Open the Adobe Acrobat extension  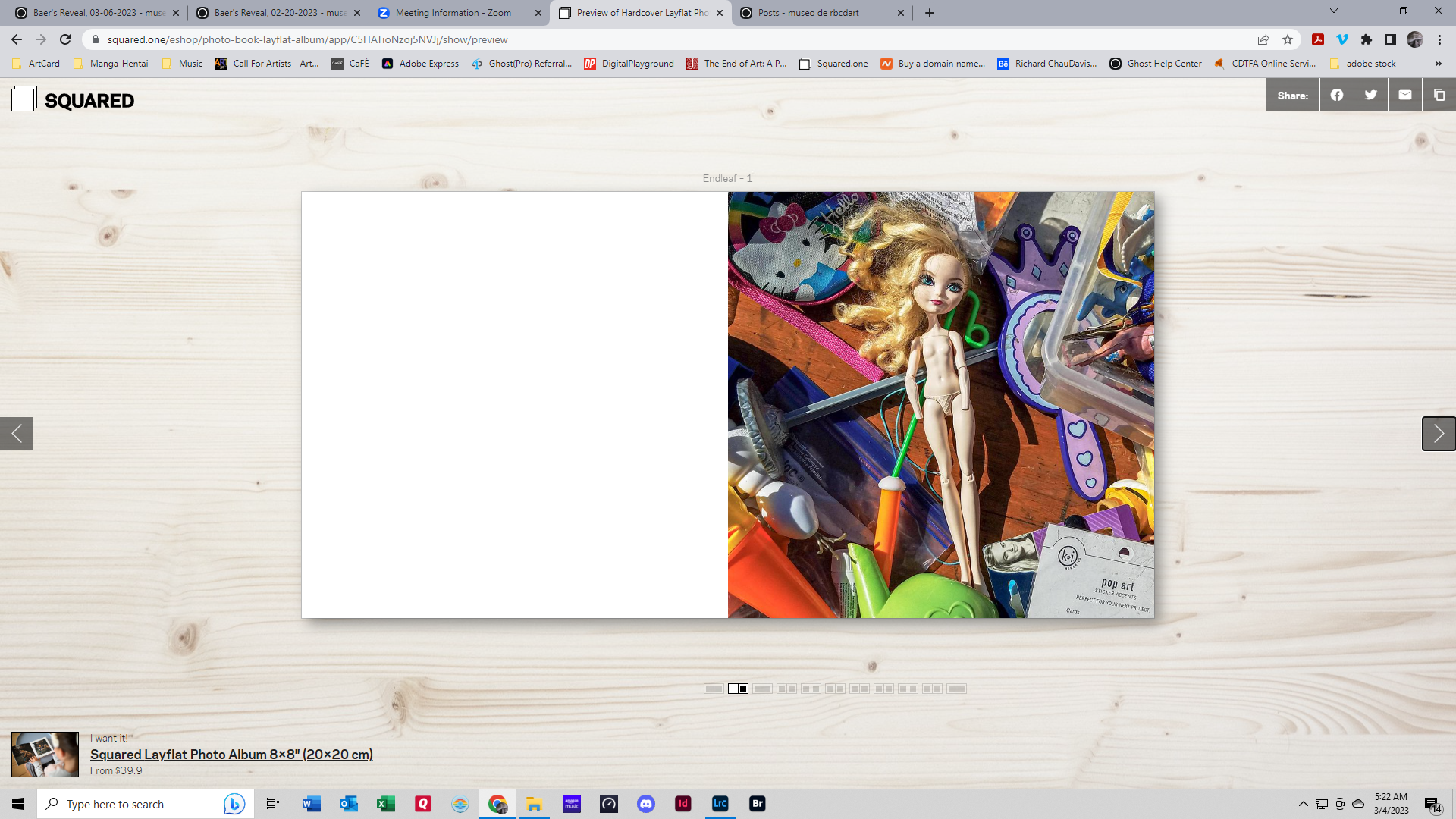coord(1318,39)
